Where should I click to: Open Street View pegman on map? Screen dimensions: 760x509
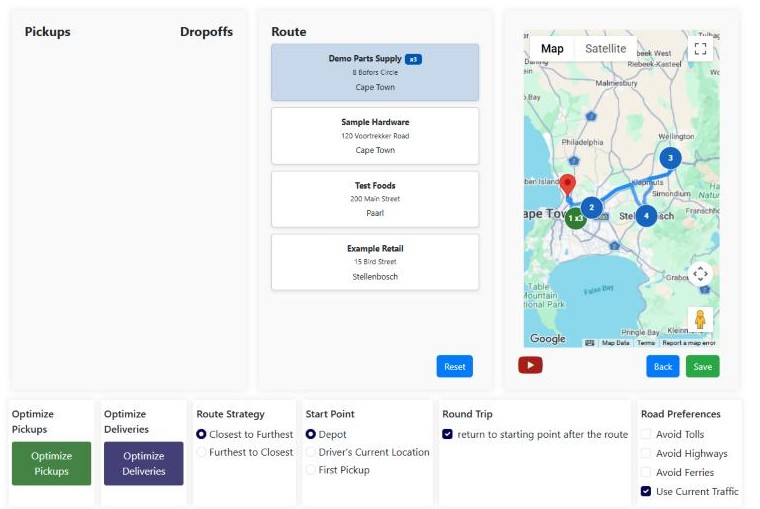coord(700,319)
